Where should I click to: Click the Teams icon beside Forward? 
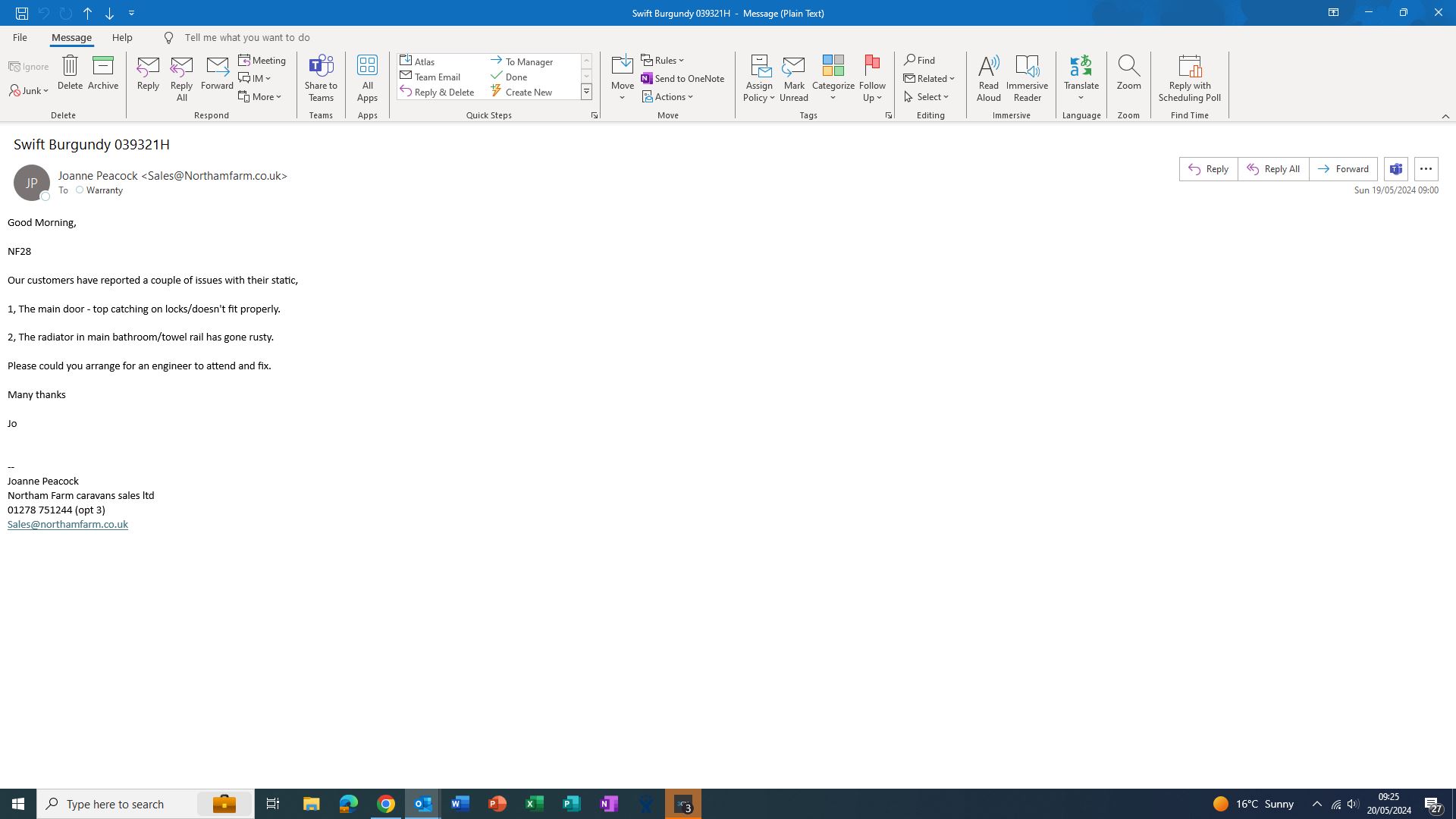point(1396,169)
